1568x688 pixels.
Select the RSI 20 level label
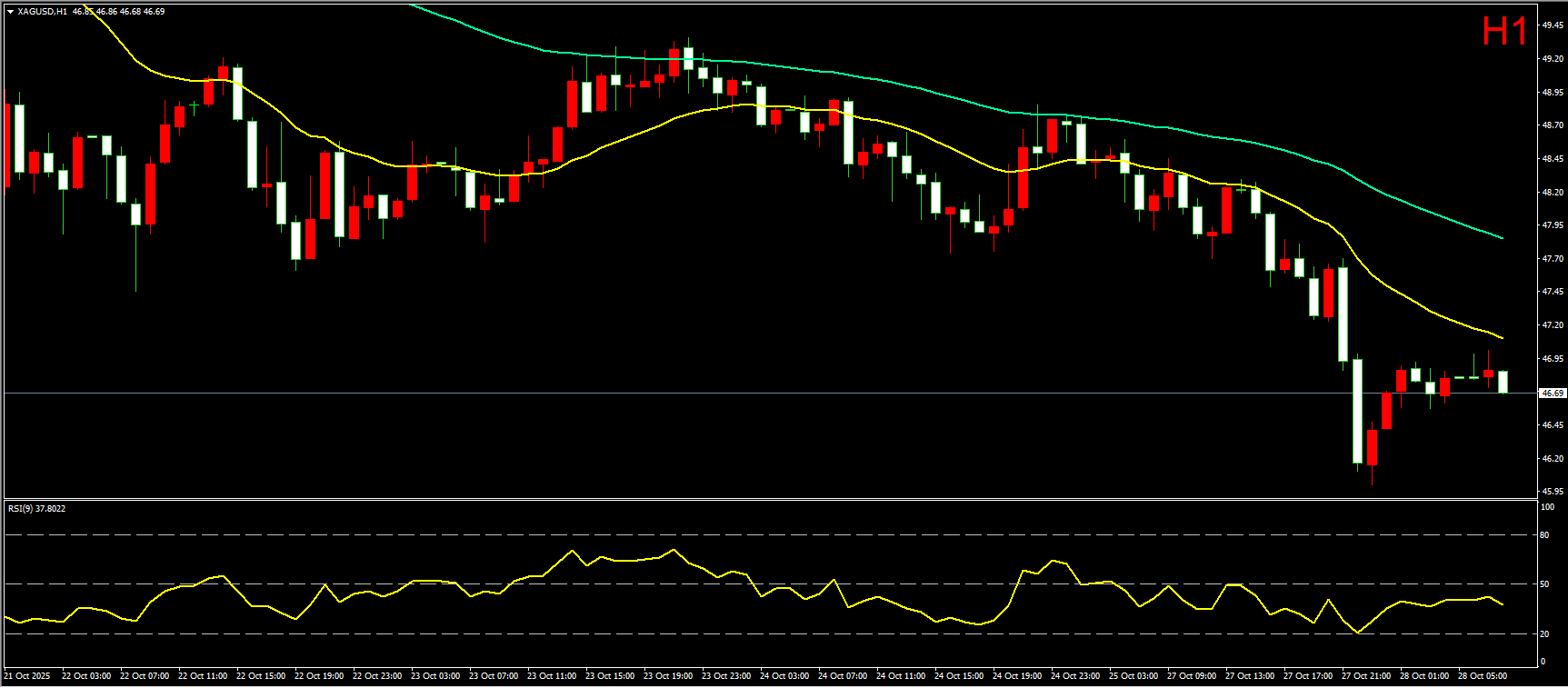pyautogui.click(x=1545, y=634)
